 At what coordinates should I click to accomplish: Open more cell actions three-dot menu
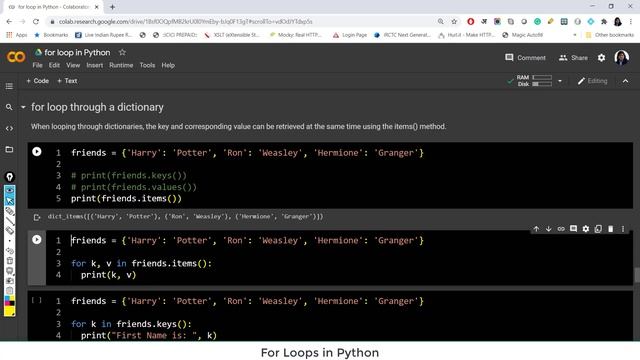click(623, 229)
